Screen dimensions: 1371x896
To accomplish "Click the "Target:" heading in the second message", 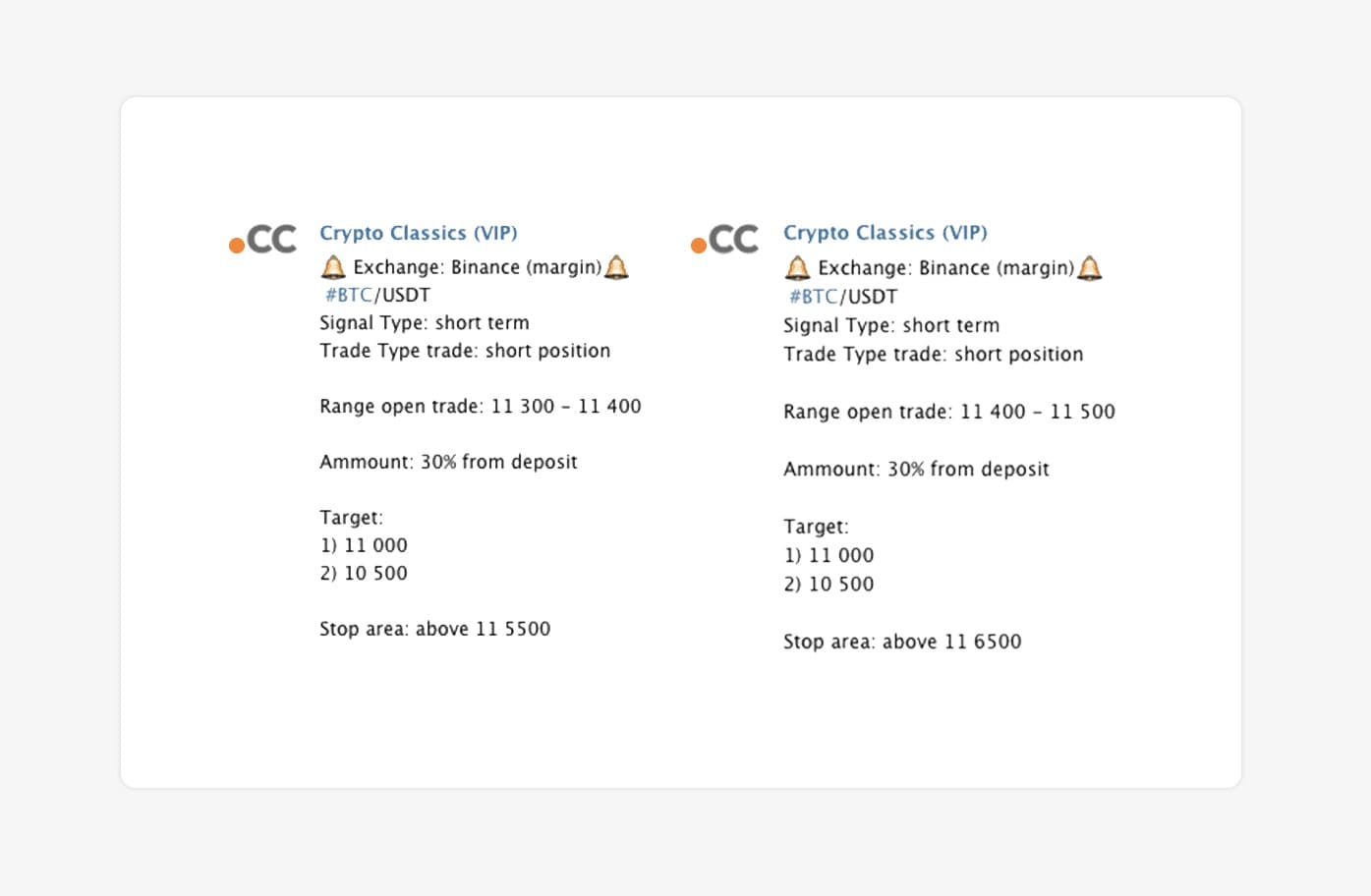I will coord(816,527).
